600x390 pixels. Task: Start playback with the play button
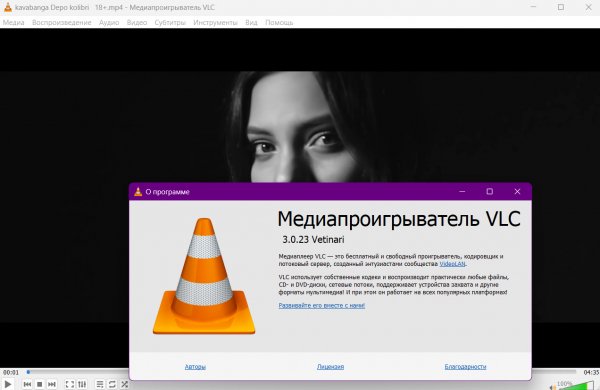click(8, 384)
